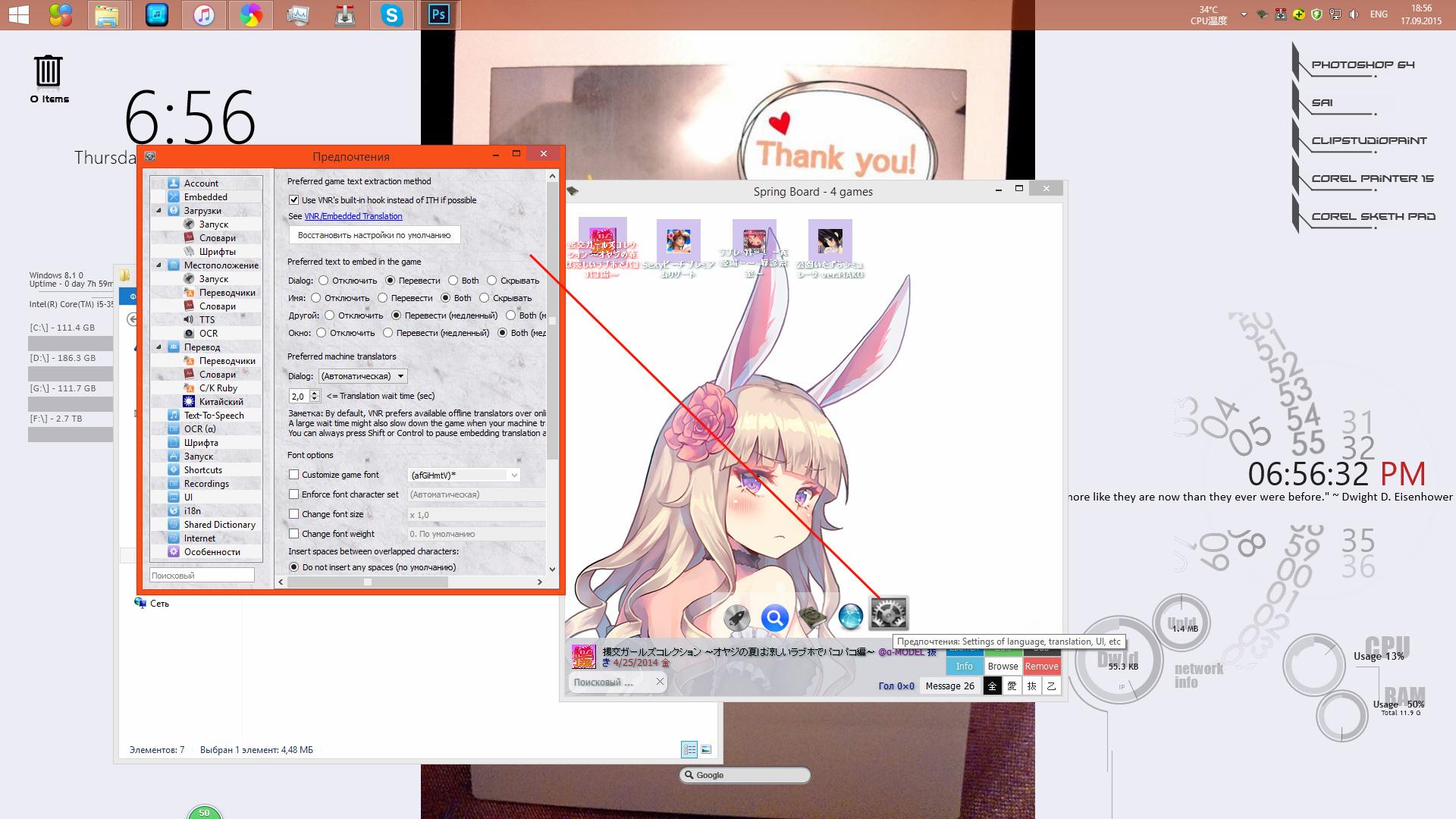Select Окно Отключить radio button
This screenshot has height=819, width=1456.
tap(322, 333)
